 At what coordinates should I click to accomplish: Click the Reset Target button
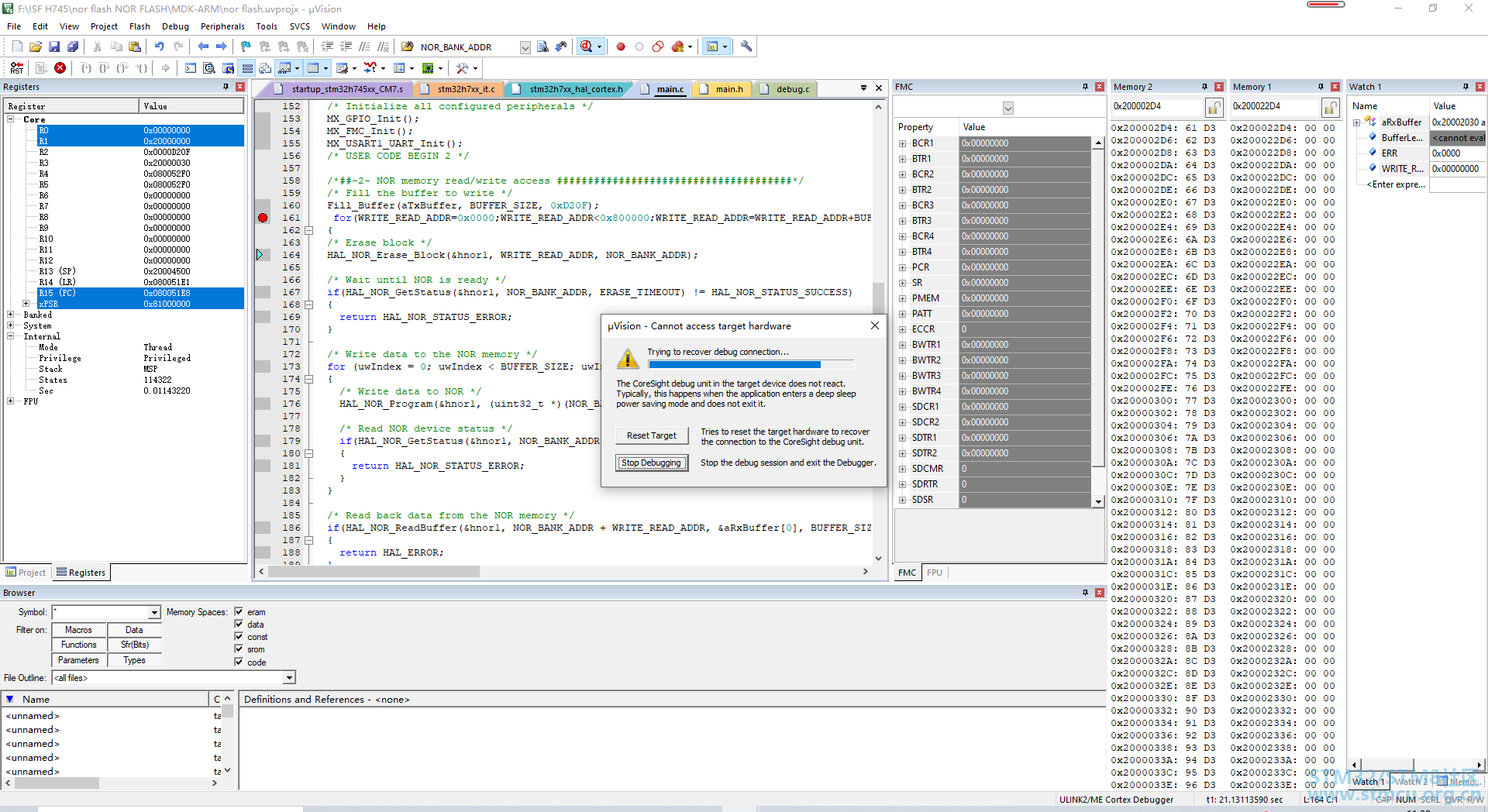pyautogui.click(x=652, y=435)
